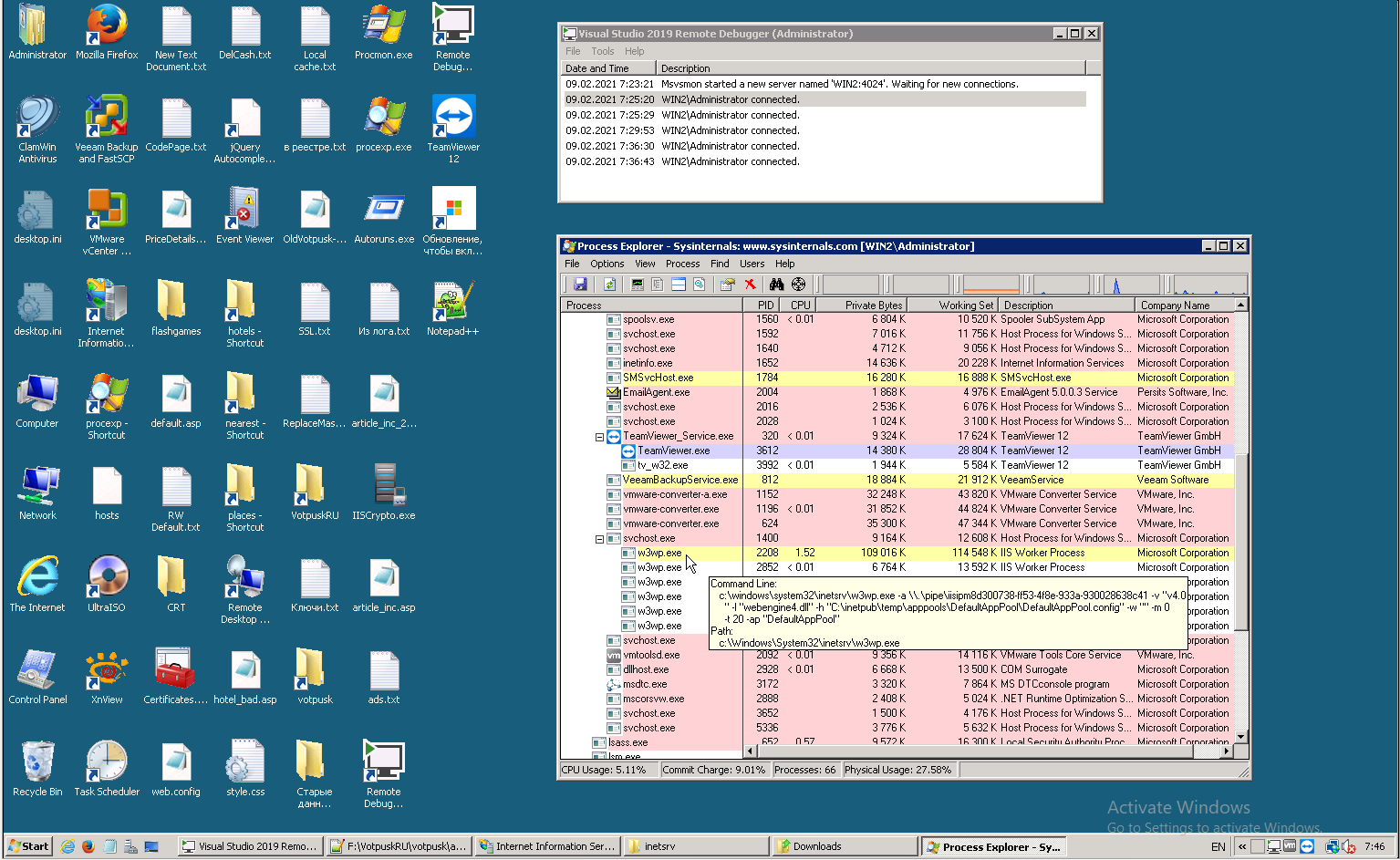Screen dimensions: 1400x860
Task: Select the 'Msvsmon started a new server' log entry
Action: (x=824, y=84)
